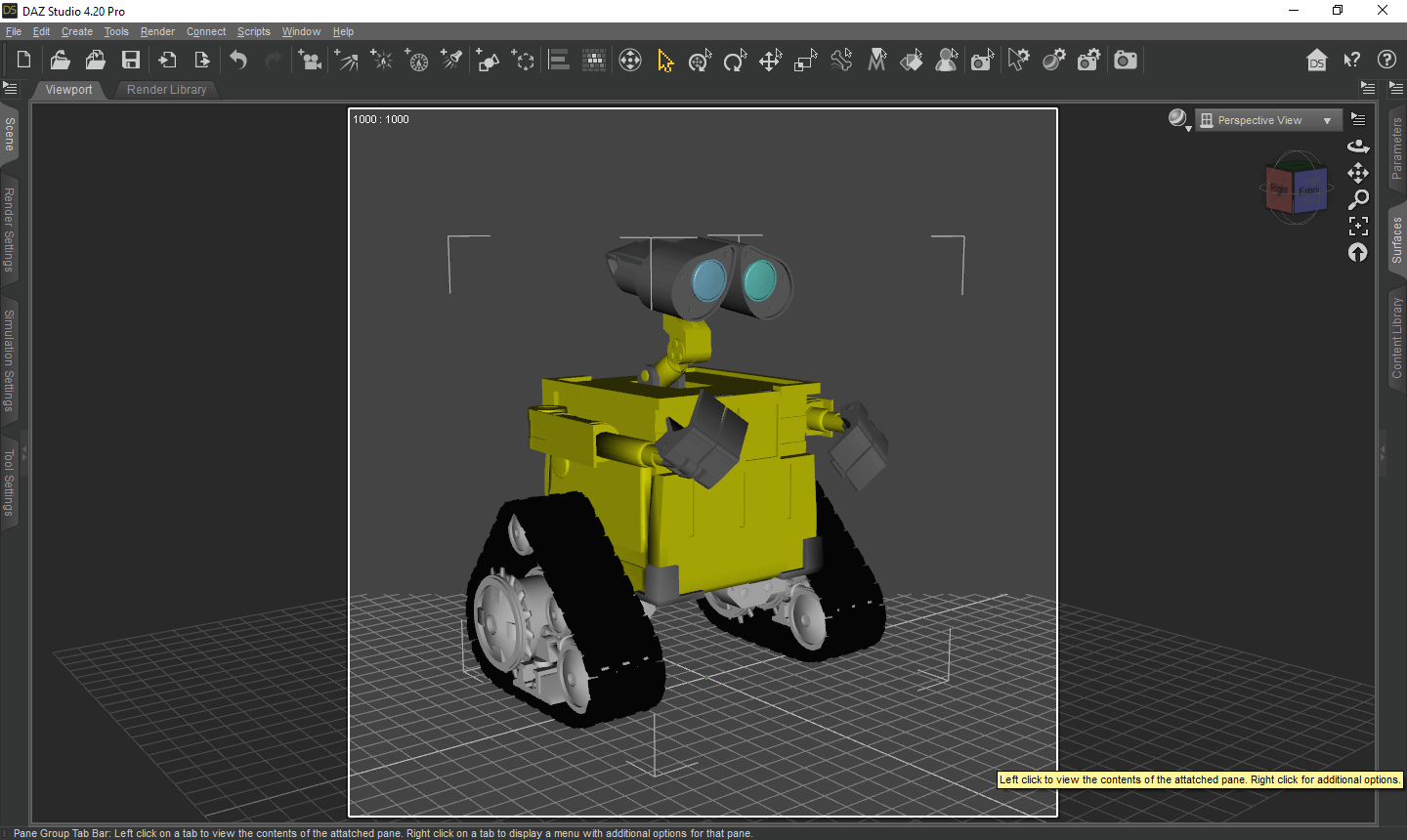Add a new point light
The width and height of the screenshot is (1407, 840).
tap(382, 61)
